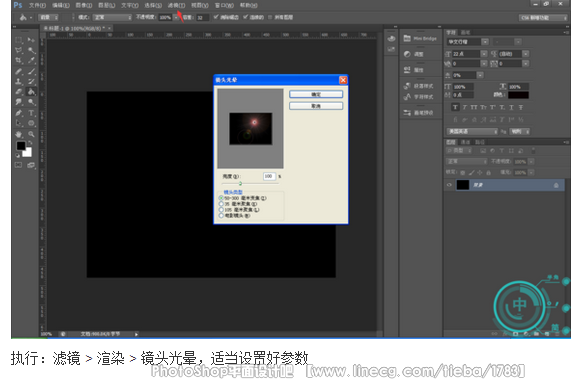Select the Crop tool
The width and height of the screenshot is (575, 388).
pos(19,60)
